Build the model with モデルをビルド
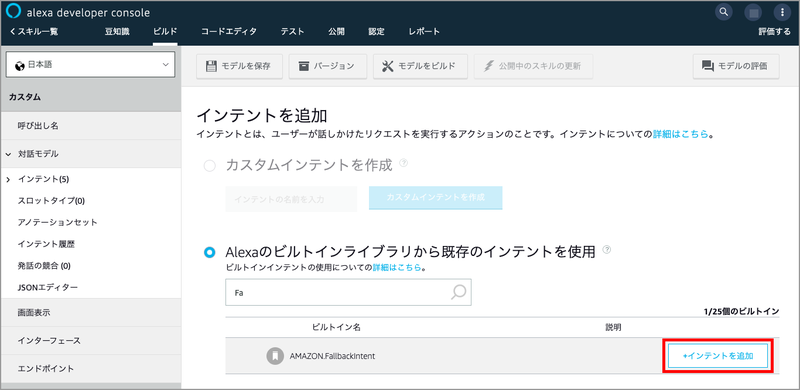This screenshot has height=390, width=800. (420, 66)
